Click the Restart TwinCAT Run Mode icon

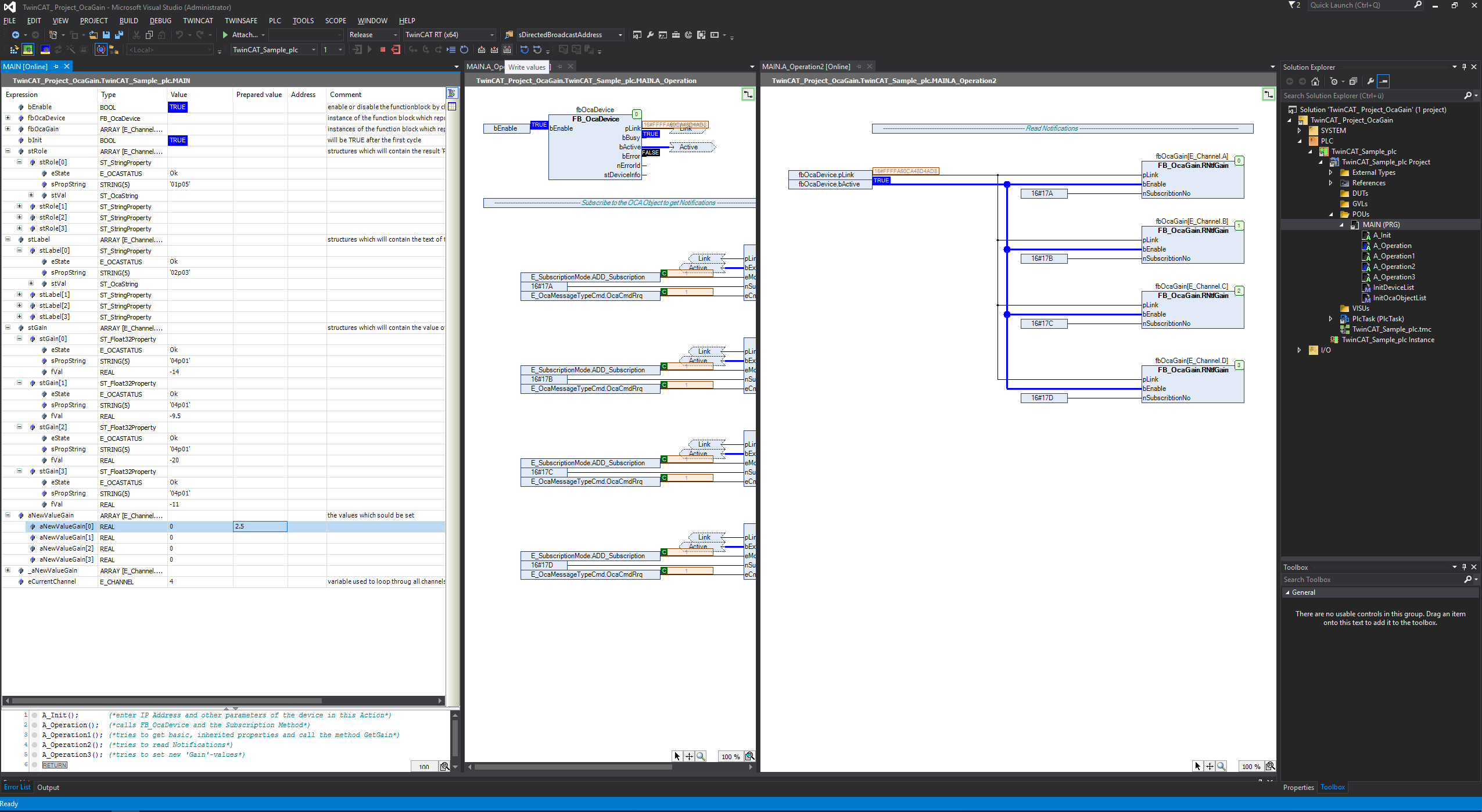click(x=28, y=50)
